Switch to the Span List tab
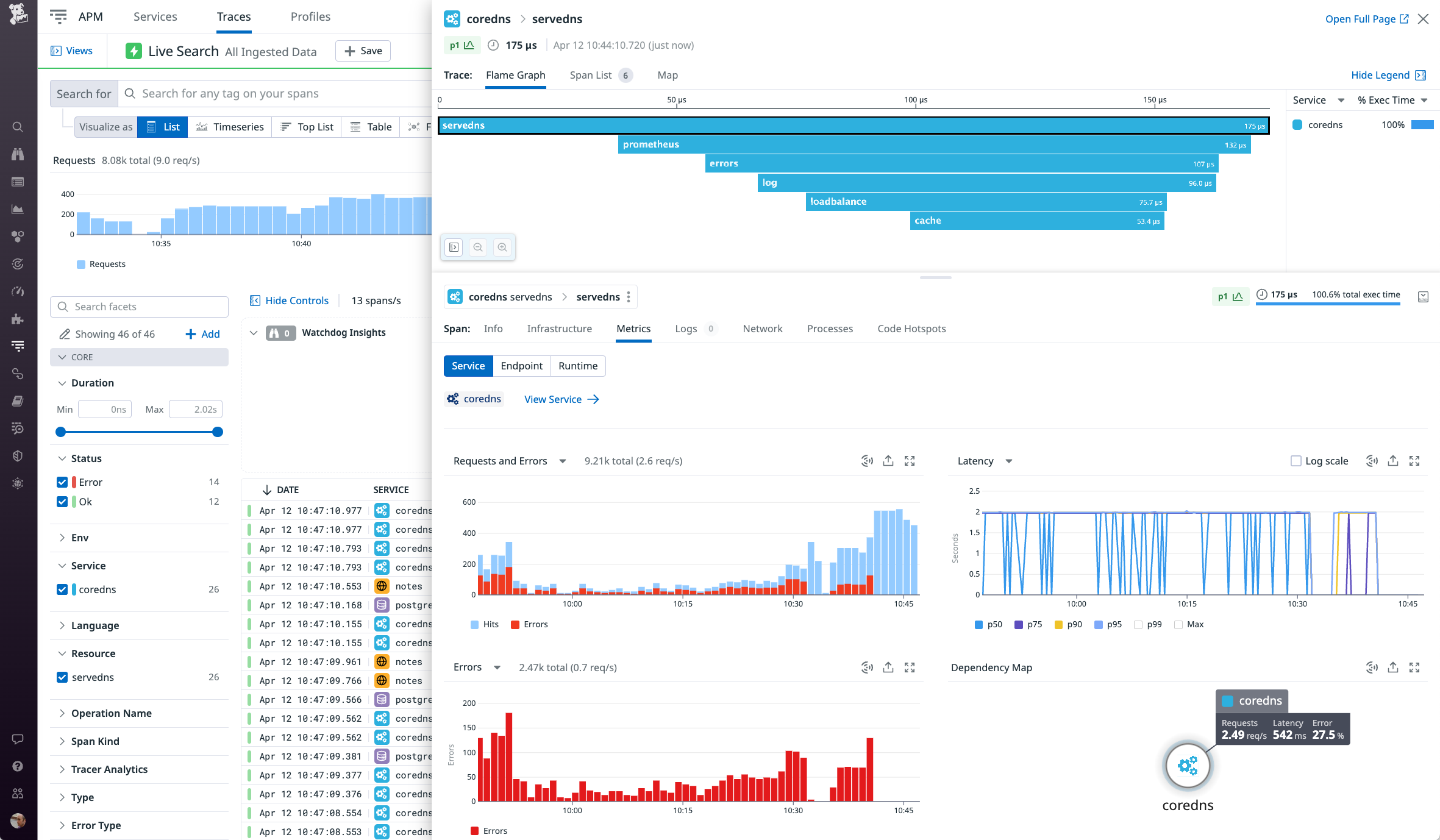 click(590, 75)
